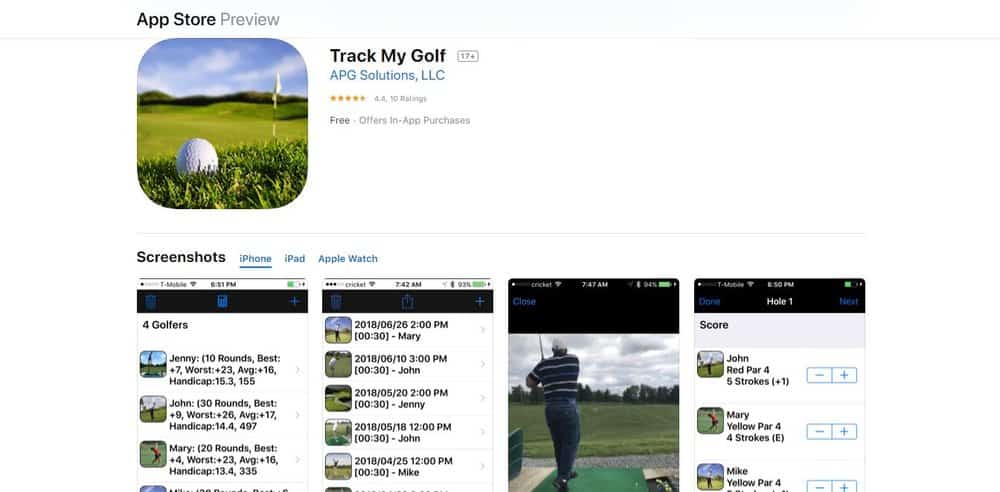Viewport: 1000px width, 492px height.
Task: Click '4 Strokes (E)' text for Mary
Action: tap(755, 438)
